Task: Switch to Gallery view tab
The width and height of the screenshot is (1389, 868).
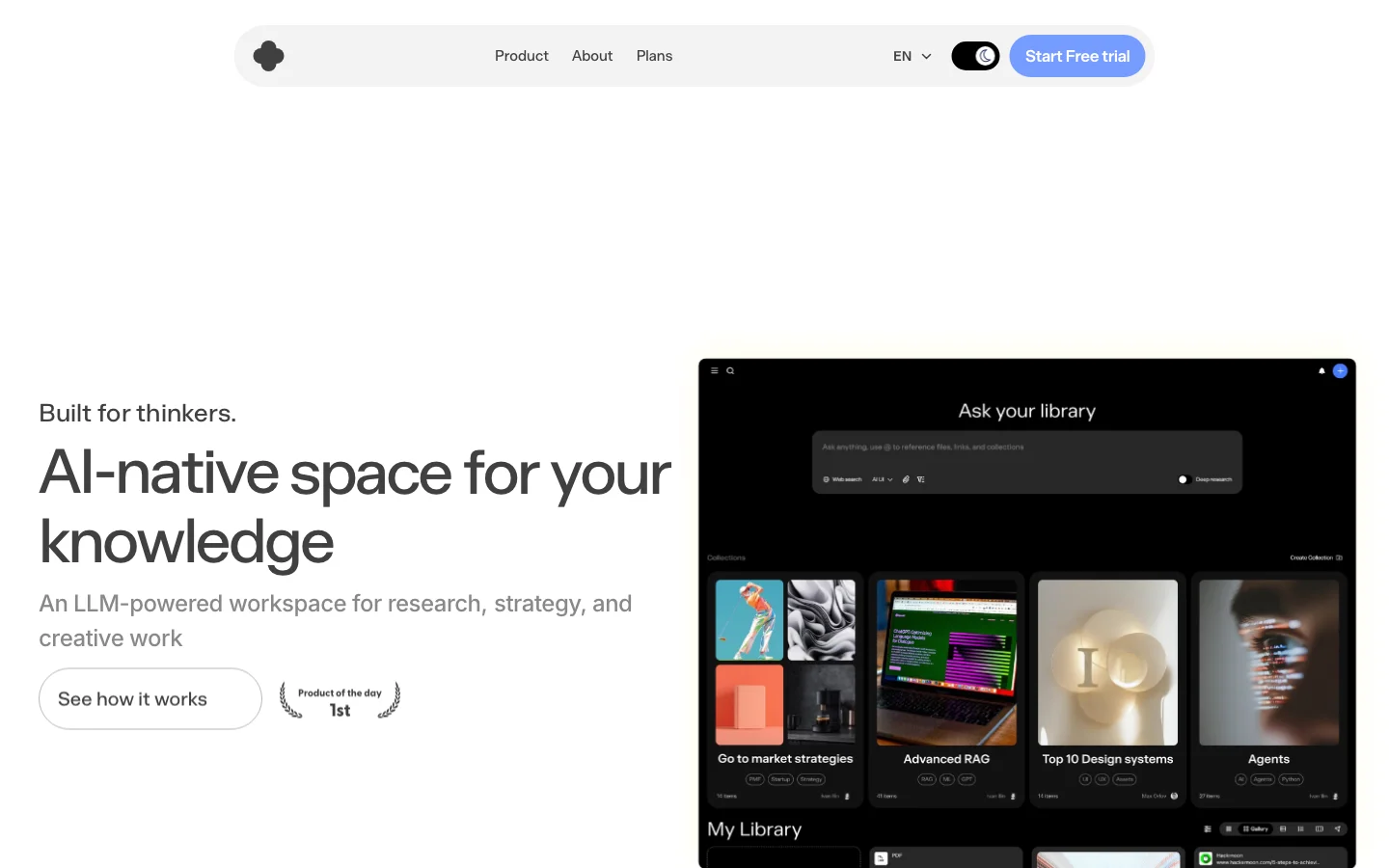Action: (x=1256, y=828)
